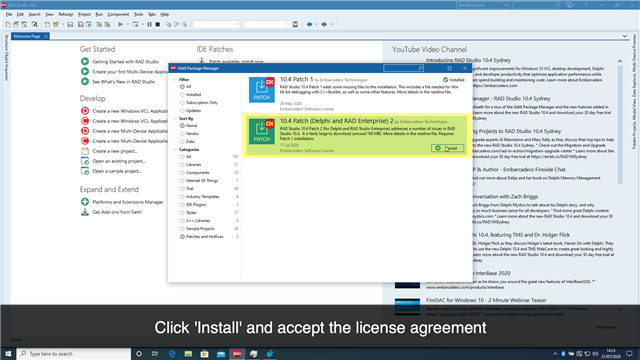Collapse the Sort By section
The height and width of the screenshot is (360, 640).
(x=176, y=118)
